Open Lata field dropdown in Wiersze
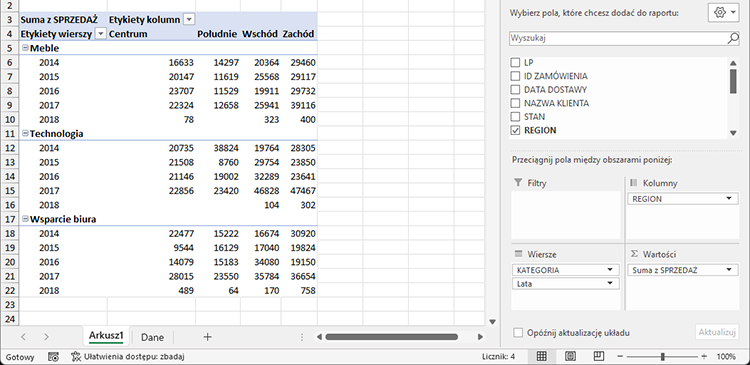Viewport: 750px width, 365px height. coord(610,284)
